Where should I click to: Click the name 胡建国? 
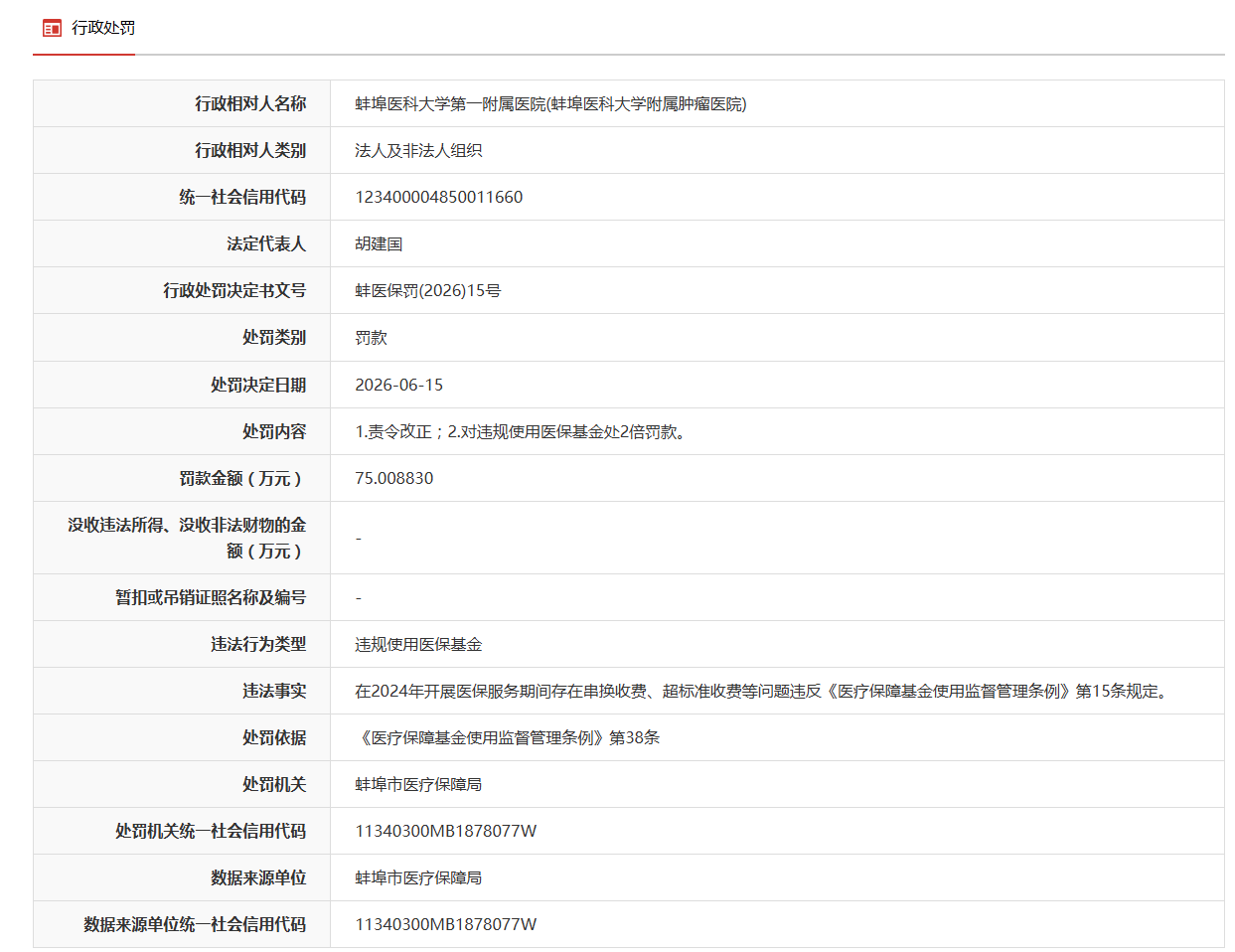(379, 243)
